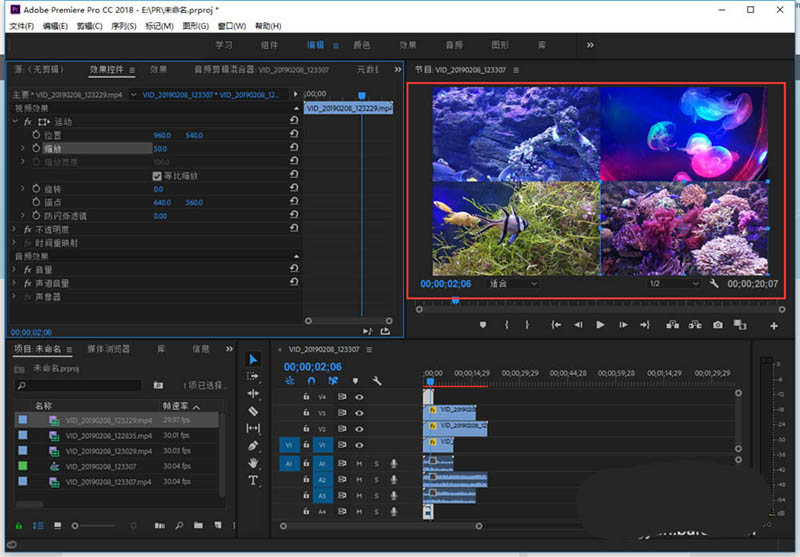Mute audio track A1
This screenshot has height=557, width=800.
359,464
